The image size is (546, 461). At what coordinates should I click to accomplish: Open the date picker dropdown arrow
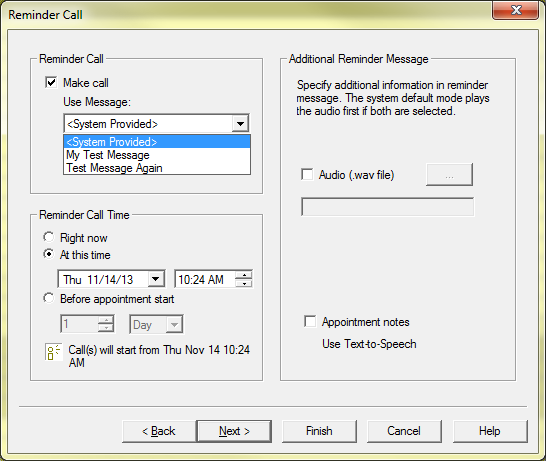coord(156,279)
